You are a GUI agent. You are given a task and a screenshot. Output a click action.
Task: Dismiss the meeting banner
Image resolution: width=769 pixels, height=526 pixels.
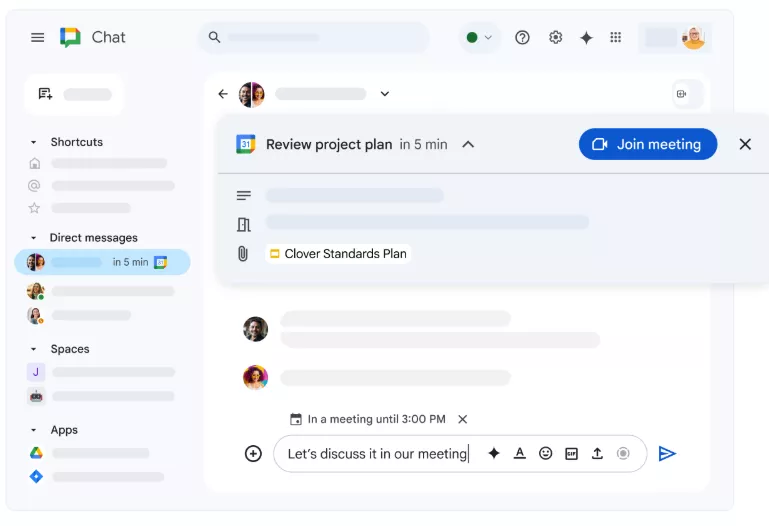pyautogui.click(x=745, y=144)
